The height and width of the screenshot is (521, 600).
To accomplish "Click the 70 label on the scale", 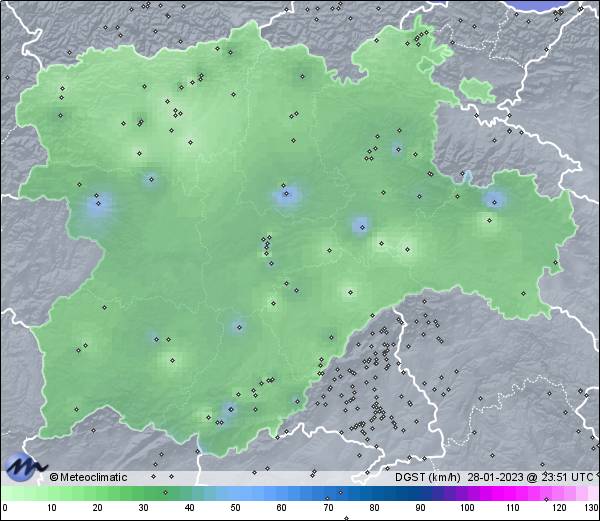I will pos(328,508).
